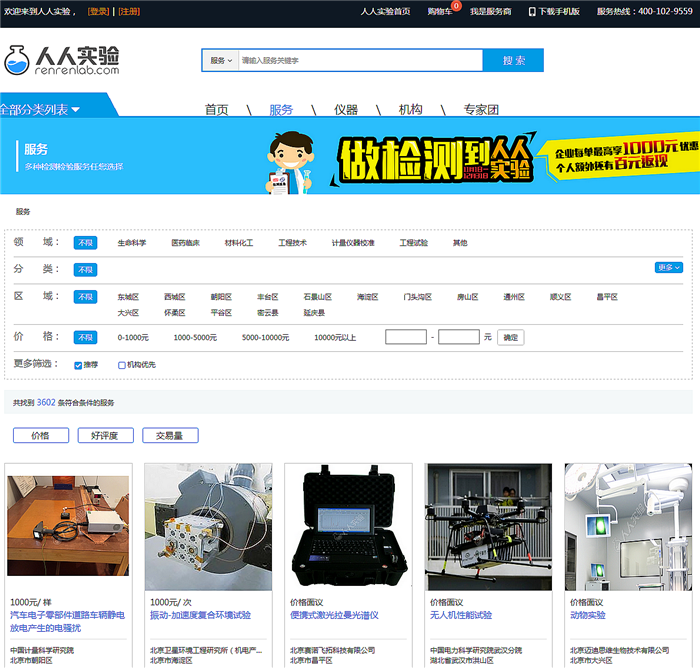The width and height of the screenshot is (700, 668).
Task: Open the car electronics ESD test thumbnail
Action: 67,526
